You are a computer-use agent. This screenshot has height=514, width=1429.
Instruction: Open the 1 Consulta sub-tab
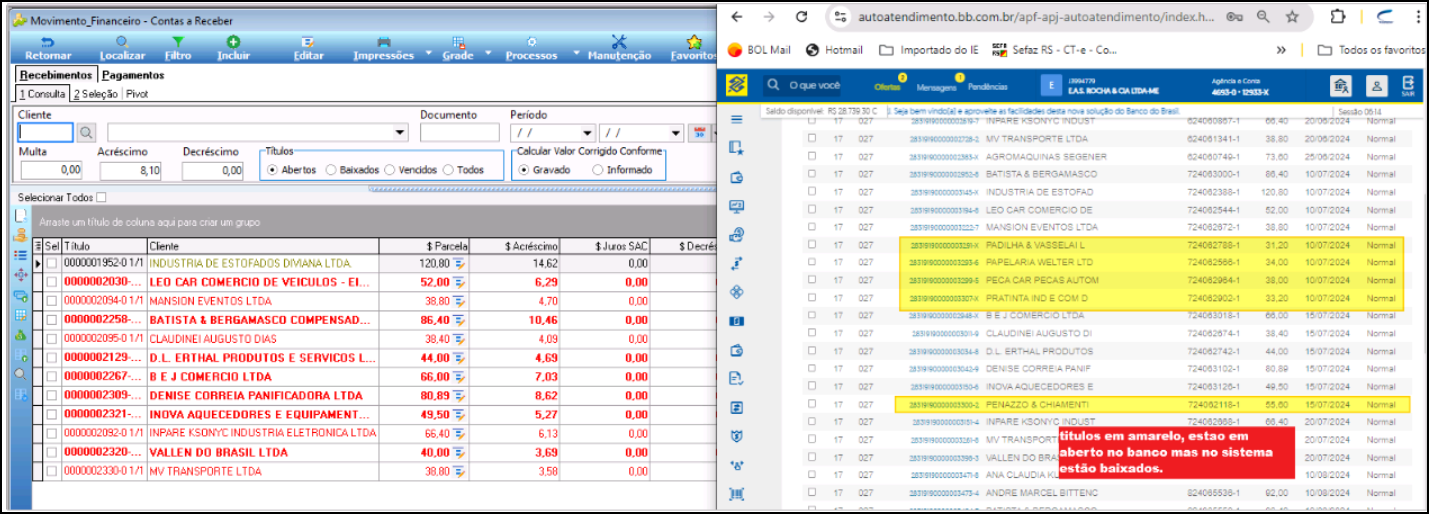pyautogui.click(x=43, y=93)
